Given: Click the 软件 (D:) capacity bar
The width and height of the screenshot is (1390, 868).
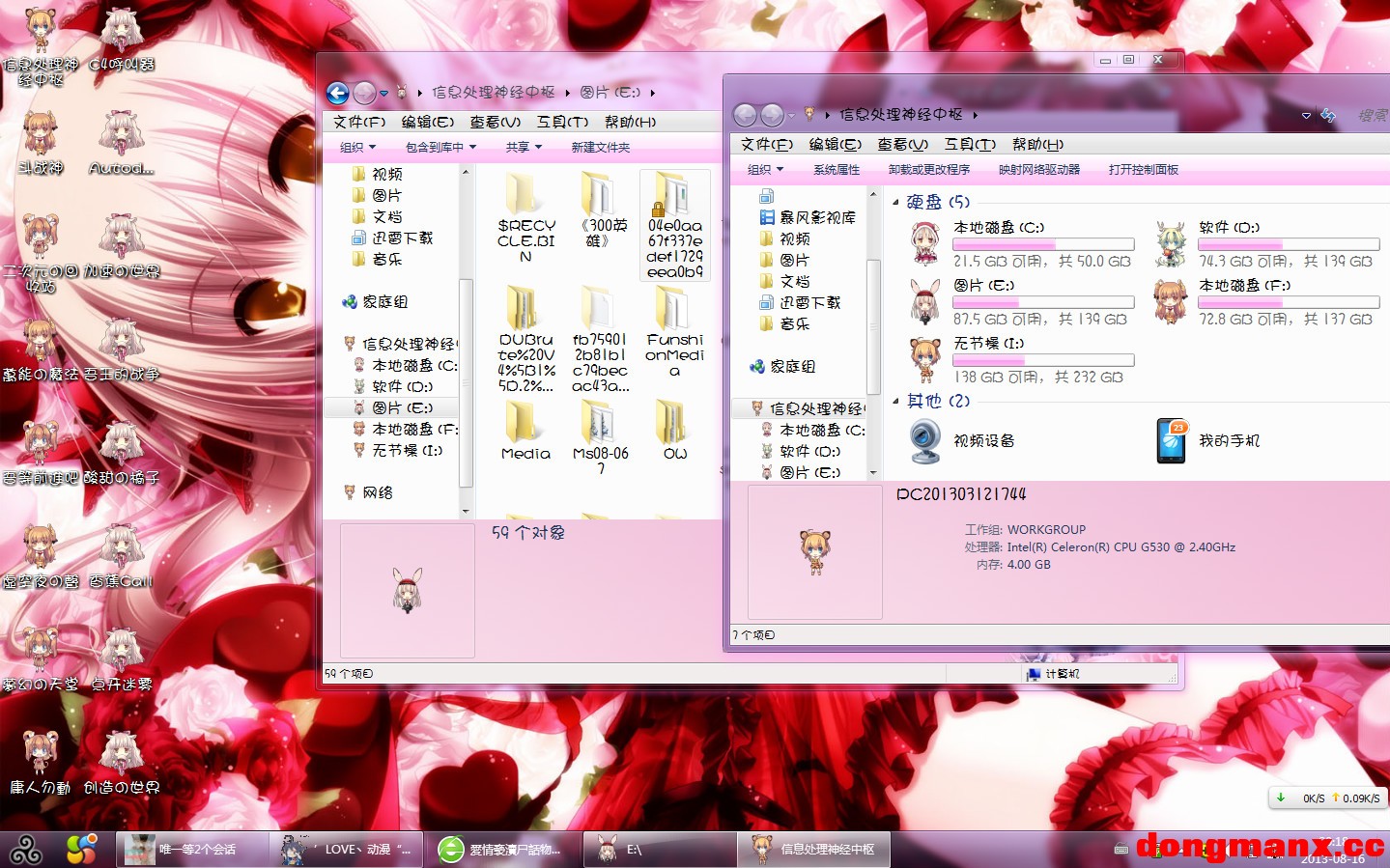Looking at the screenshot, I should tap(1289, 245).
